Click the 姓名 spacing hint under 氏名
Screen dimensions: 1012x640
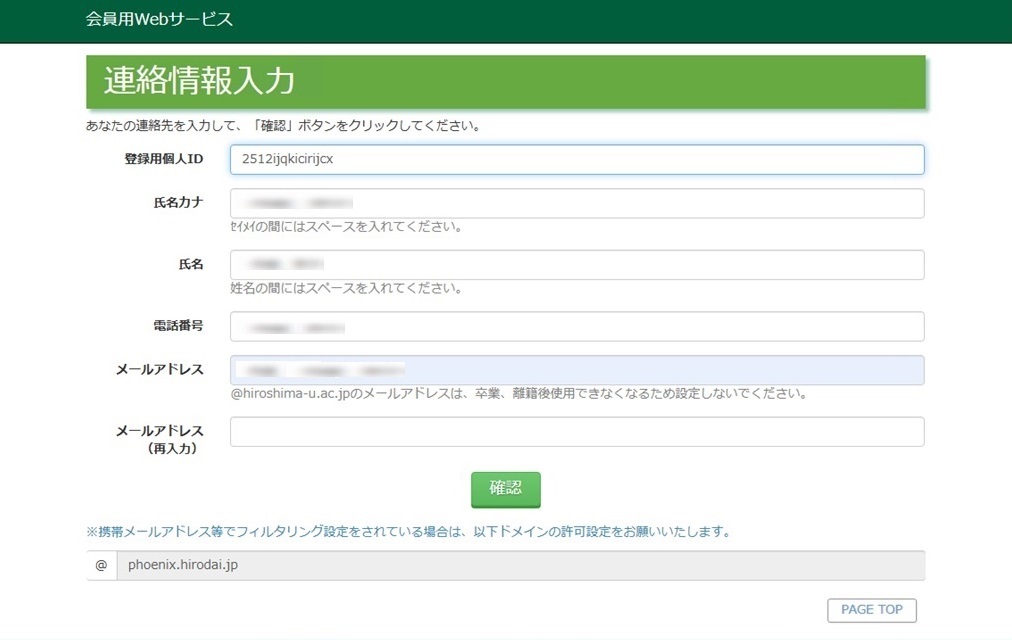[346, 288]
